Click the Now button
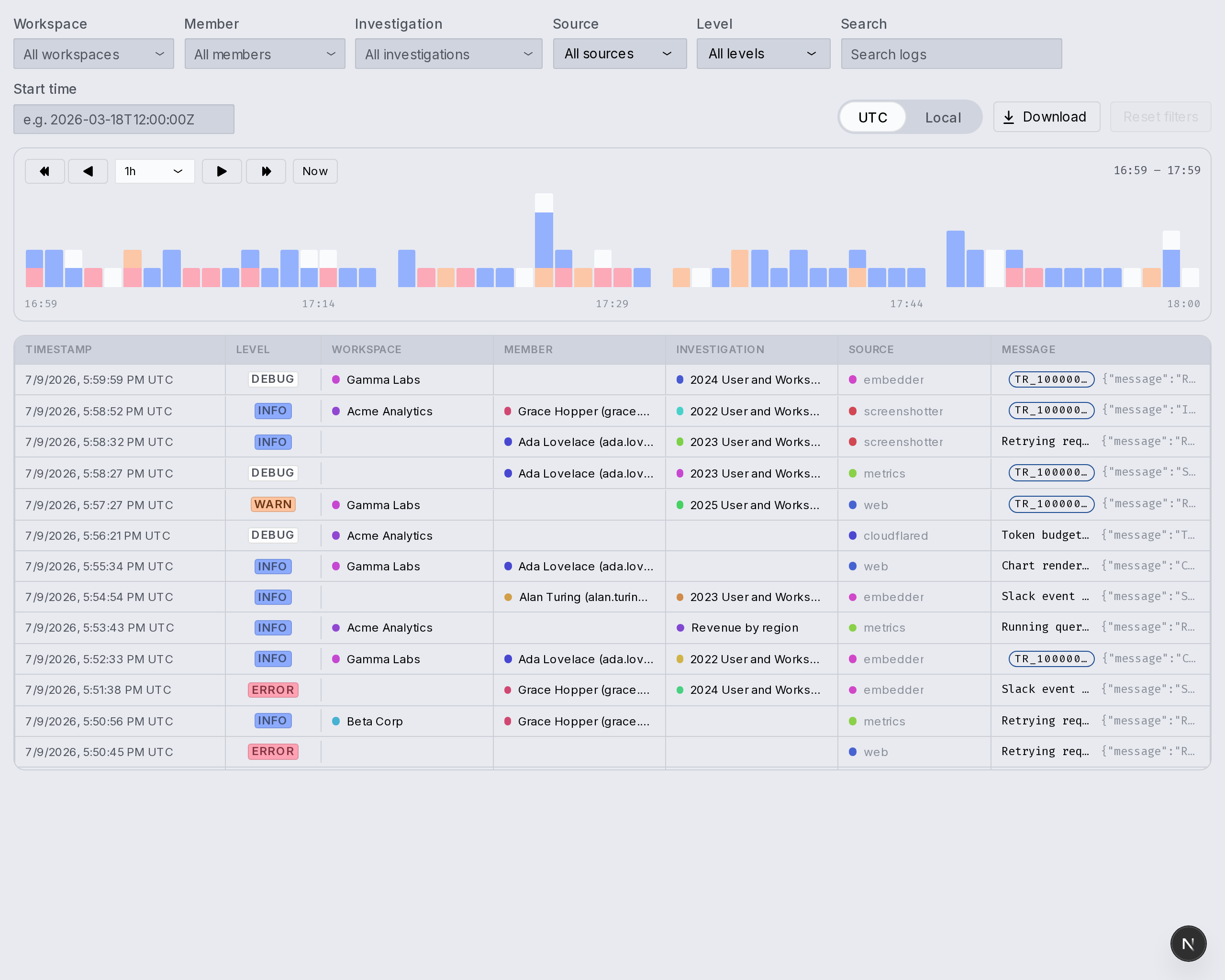Image resolution: width=1225 pixels, height=980 pixels. tap(315, 171)
